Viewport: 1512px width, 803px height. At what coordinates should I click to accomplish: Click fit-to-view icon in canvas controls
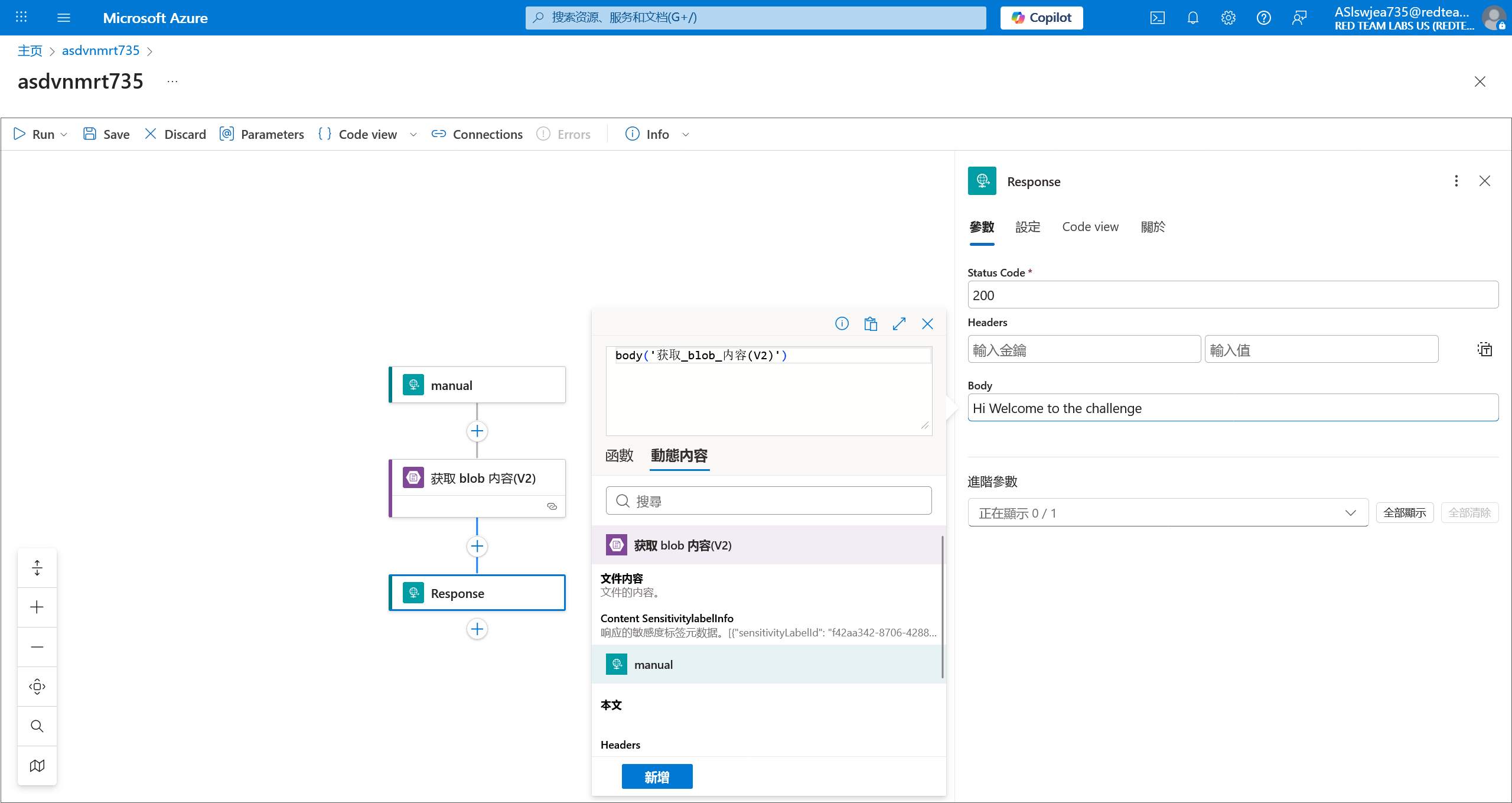coord(37,687)
